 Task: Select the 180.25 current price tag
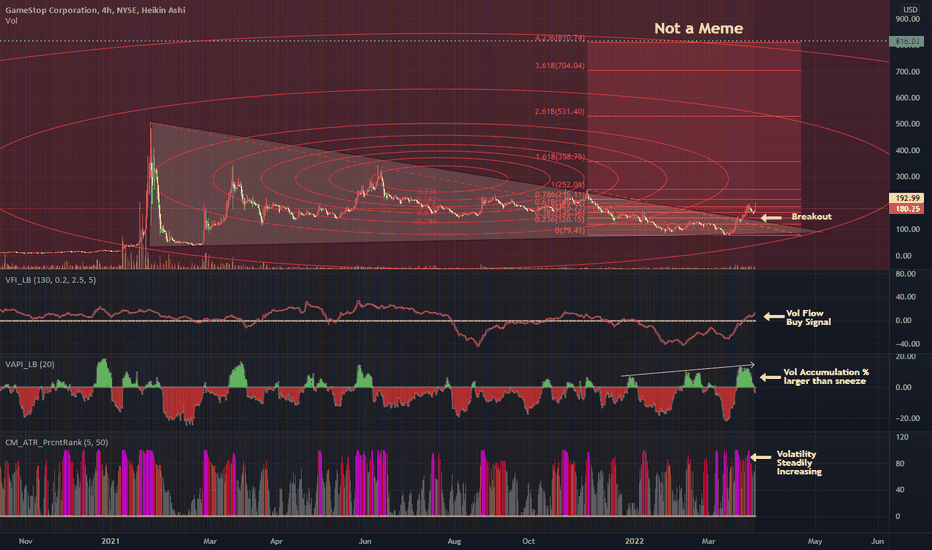point(906,209)
